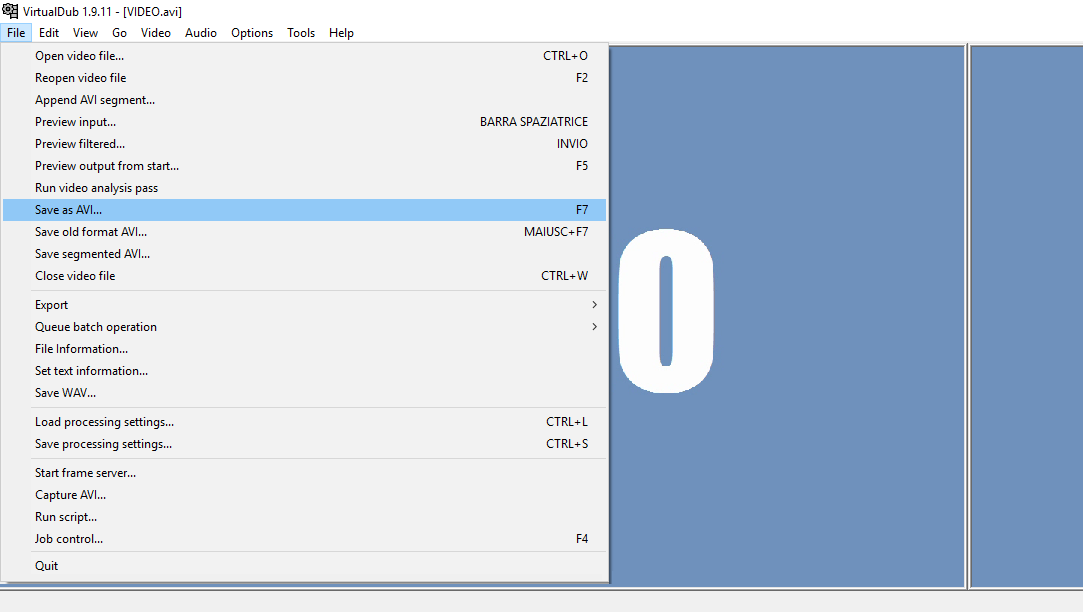Viewport: 1083px width, 612px height.
Task: Choose Save segmented AVI...
Action: point(305,254)
